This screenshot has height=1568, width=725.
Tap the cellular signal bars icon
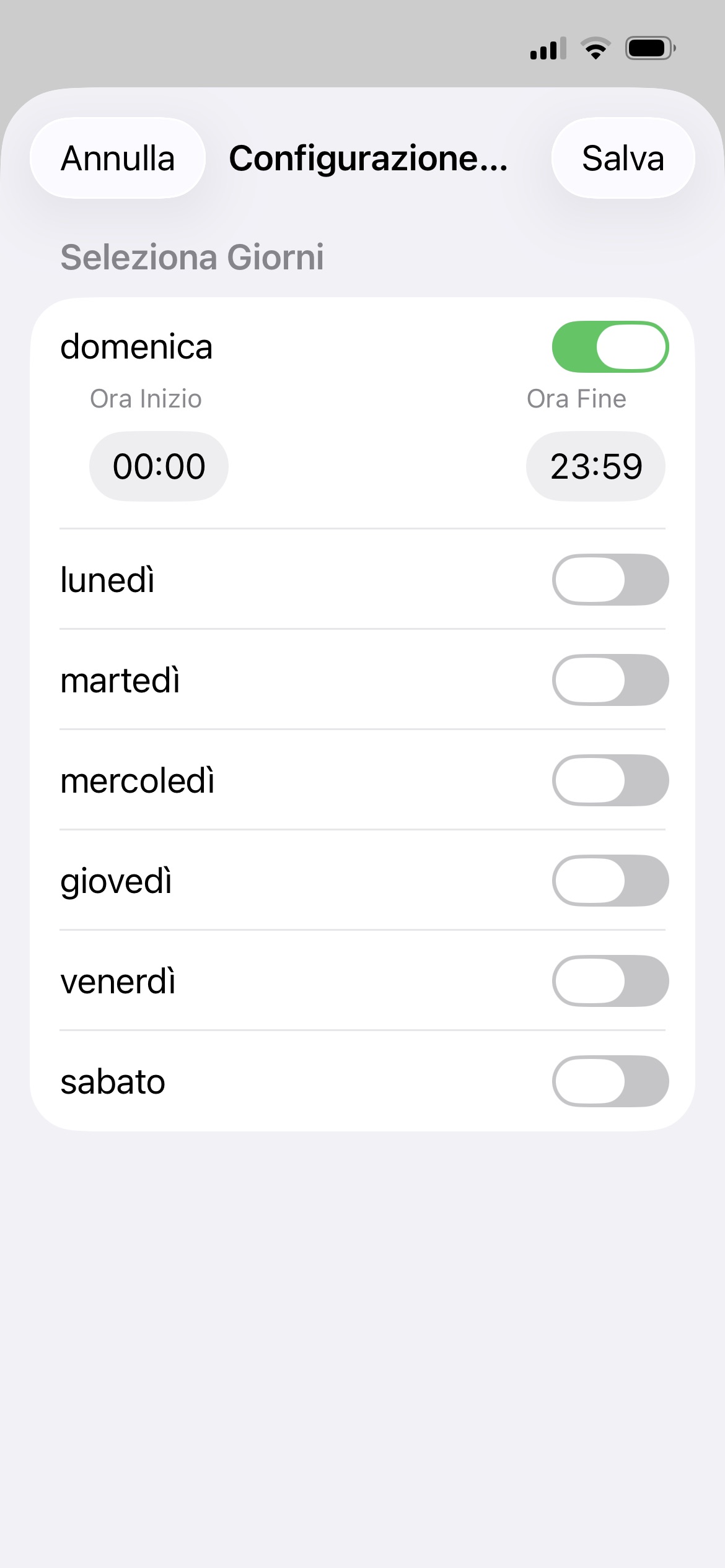pos(548,48)
